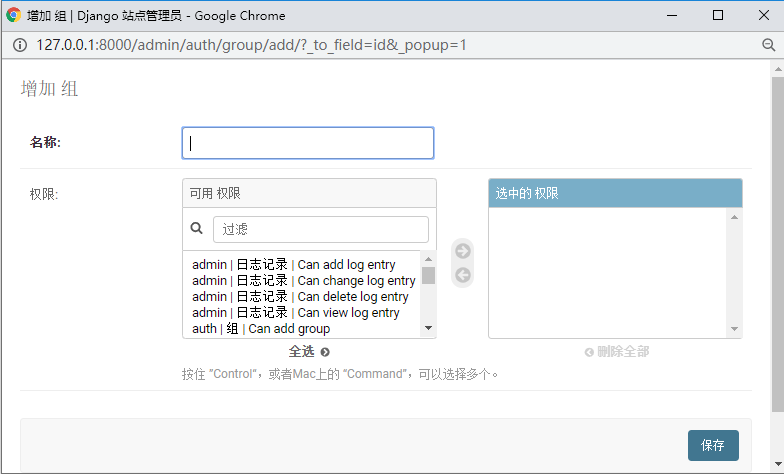Screen dimensions: 784x474
Task: Click the arrow icon next to 全选
Action: [x=325, y=352]
